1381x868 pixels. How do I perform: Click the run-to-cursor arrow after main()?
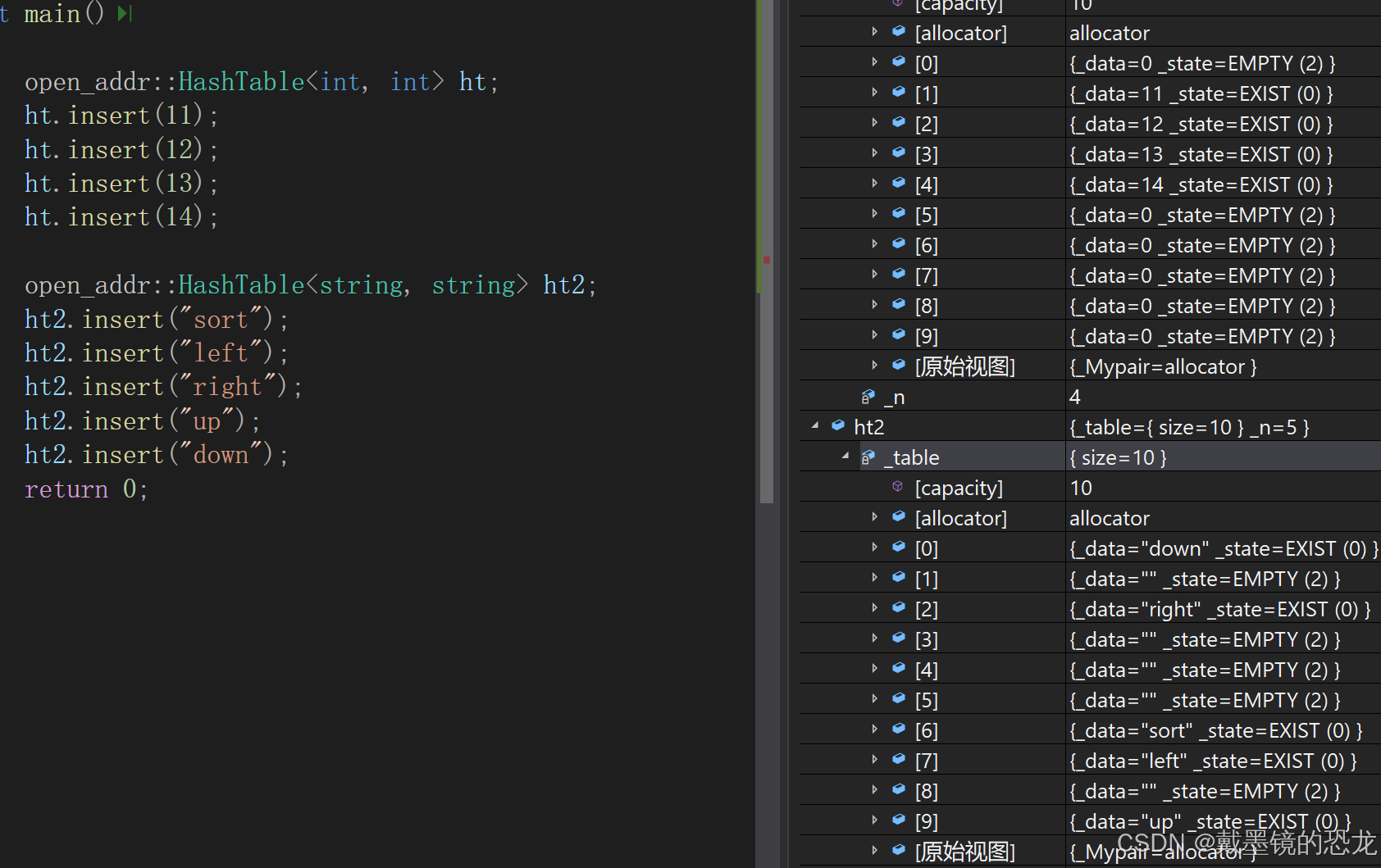pyautogui.click(x=125, y=13)
